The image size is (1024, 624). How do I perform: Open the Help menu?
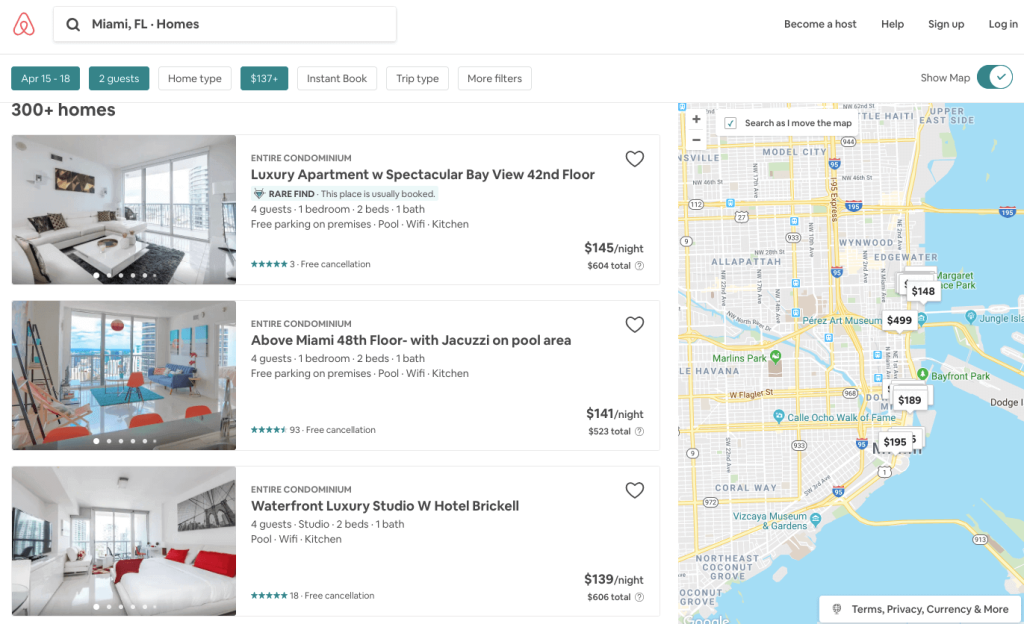coord(892,24)
